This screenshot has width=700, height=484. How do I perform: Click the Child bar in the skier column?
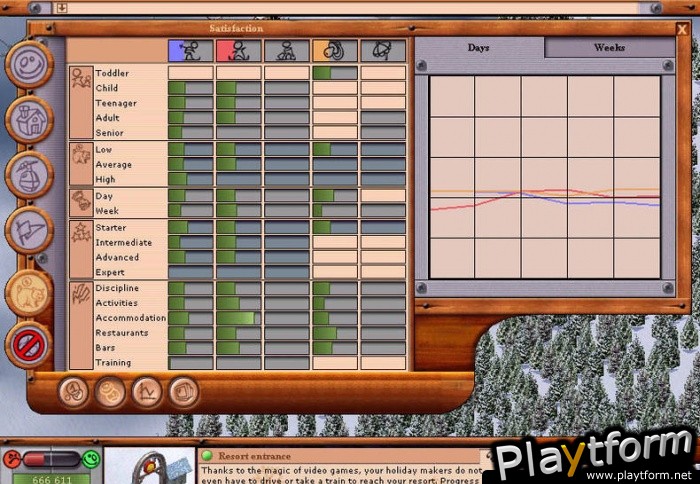(191, 88)
